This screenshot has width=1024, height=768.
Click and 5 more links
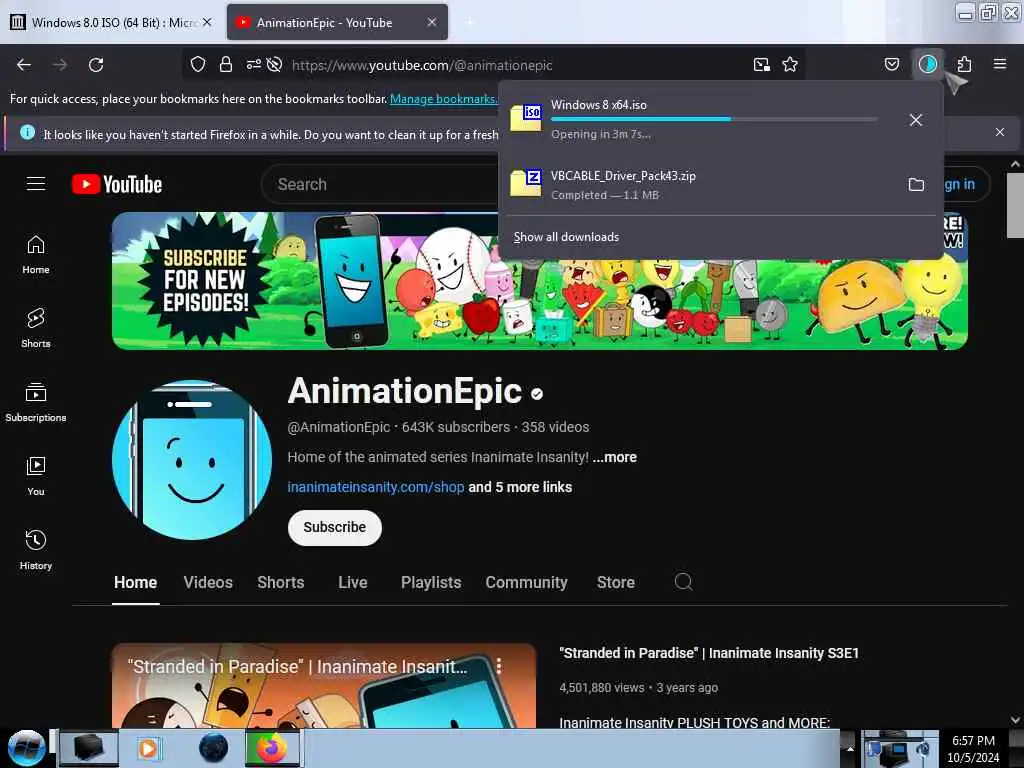pyautogui.click(x=520, y=487)
